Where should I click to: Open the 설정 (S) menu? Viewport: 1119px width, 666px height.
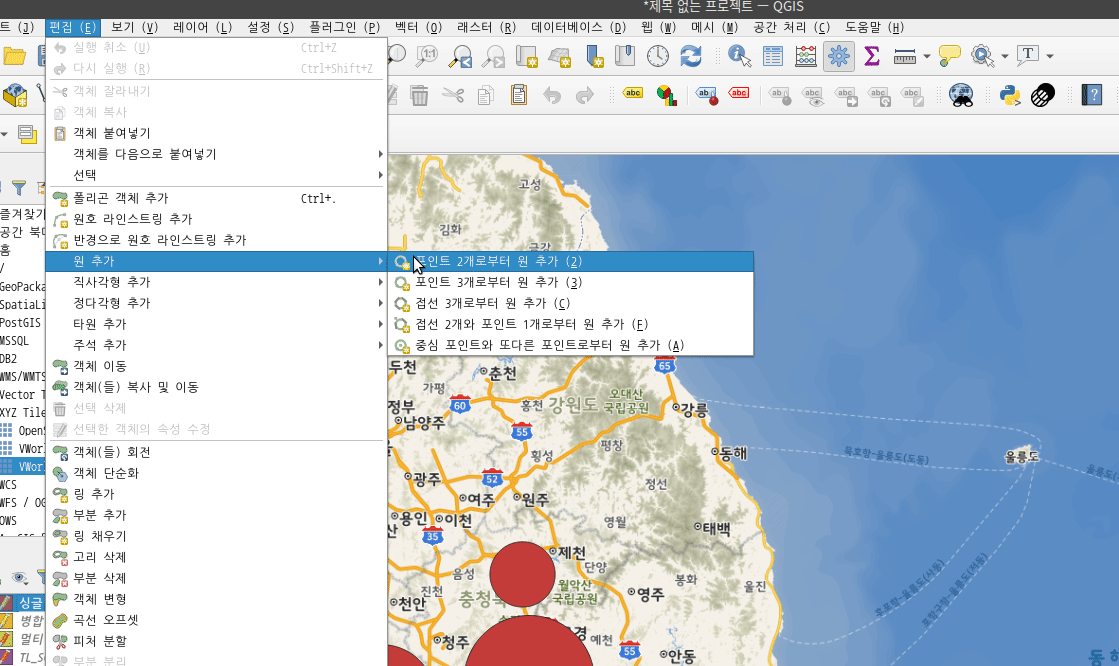coord(270,27)
